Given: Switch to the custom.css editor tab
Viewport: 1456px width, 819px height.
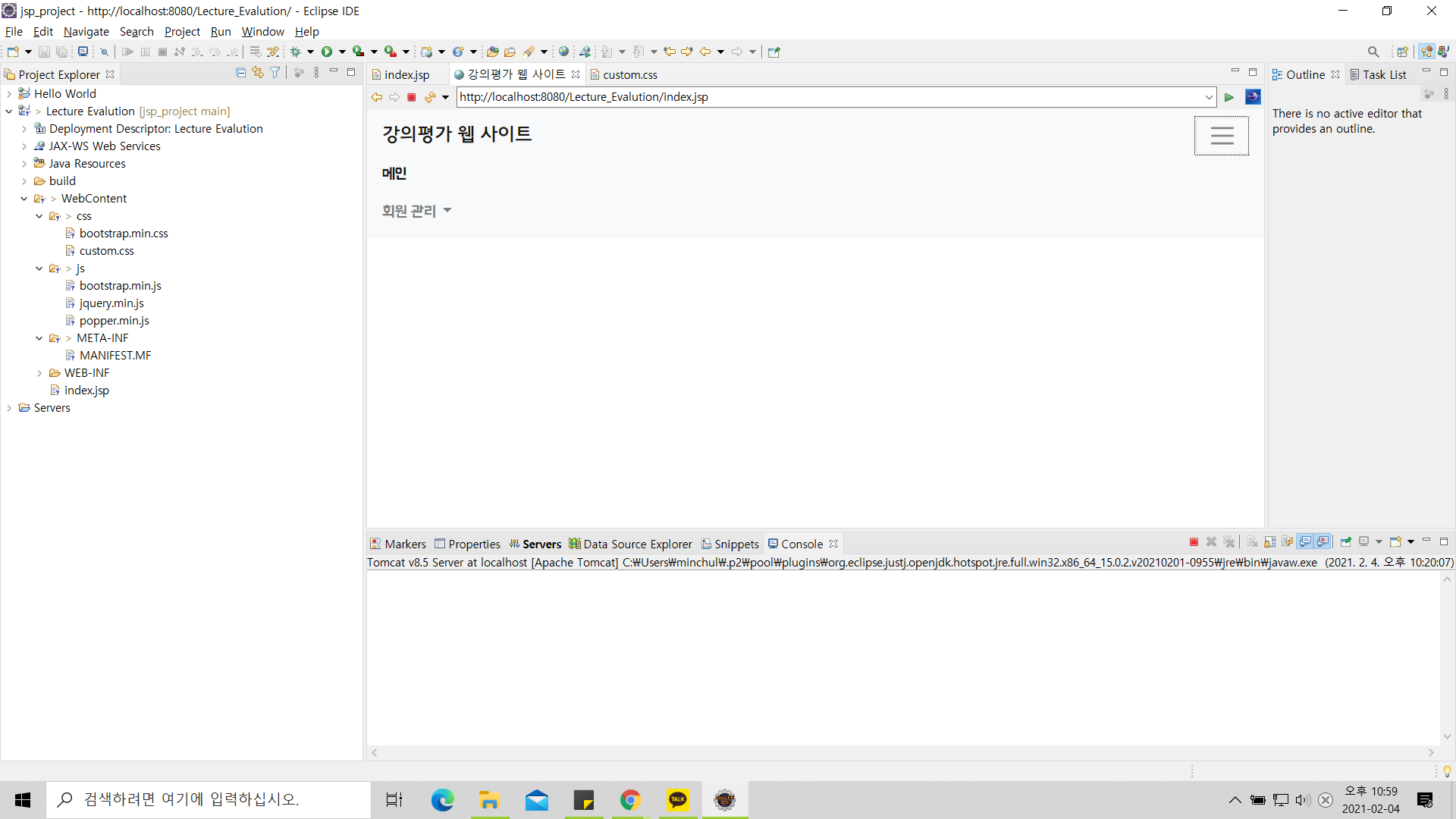Looking at the screenshot, I should [629, 74].
